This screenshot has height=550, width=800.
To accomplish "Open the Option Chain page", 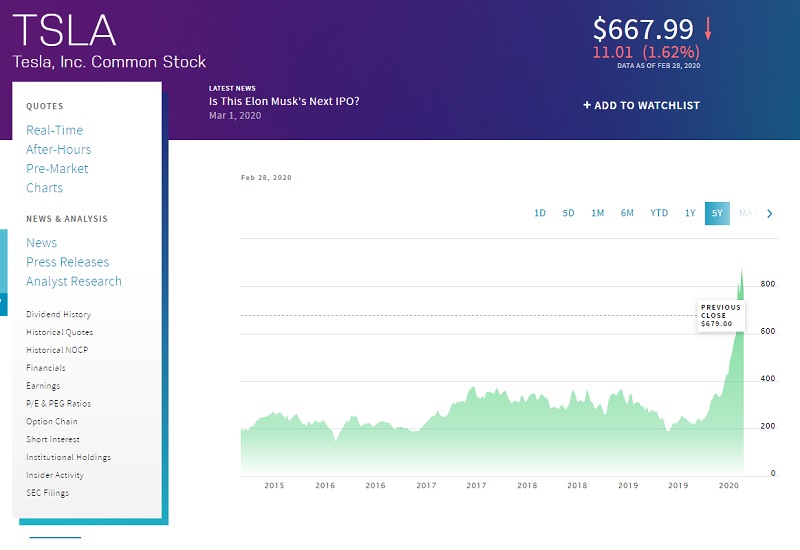I will pos(52,421).
